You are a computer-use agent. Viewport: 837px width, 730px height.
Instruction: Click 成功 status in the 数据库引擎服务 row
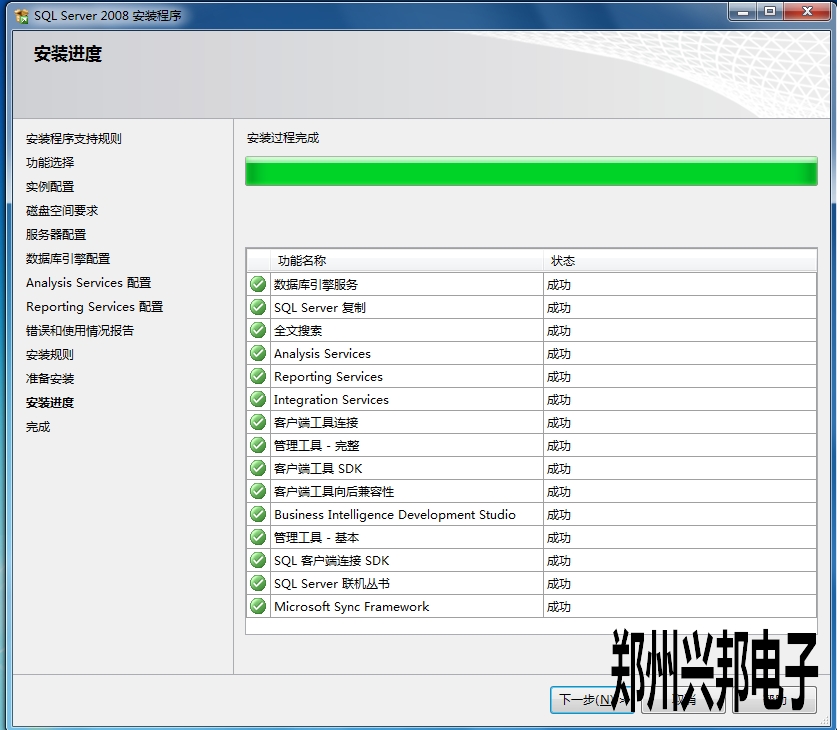pos(559,285)
